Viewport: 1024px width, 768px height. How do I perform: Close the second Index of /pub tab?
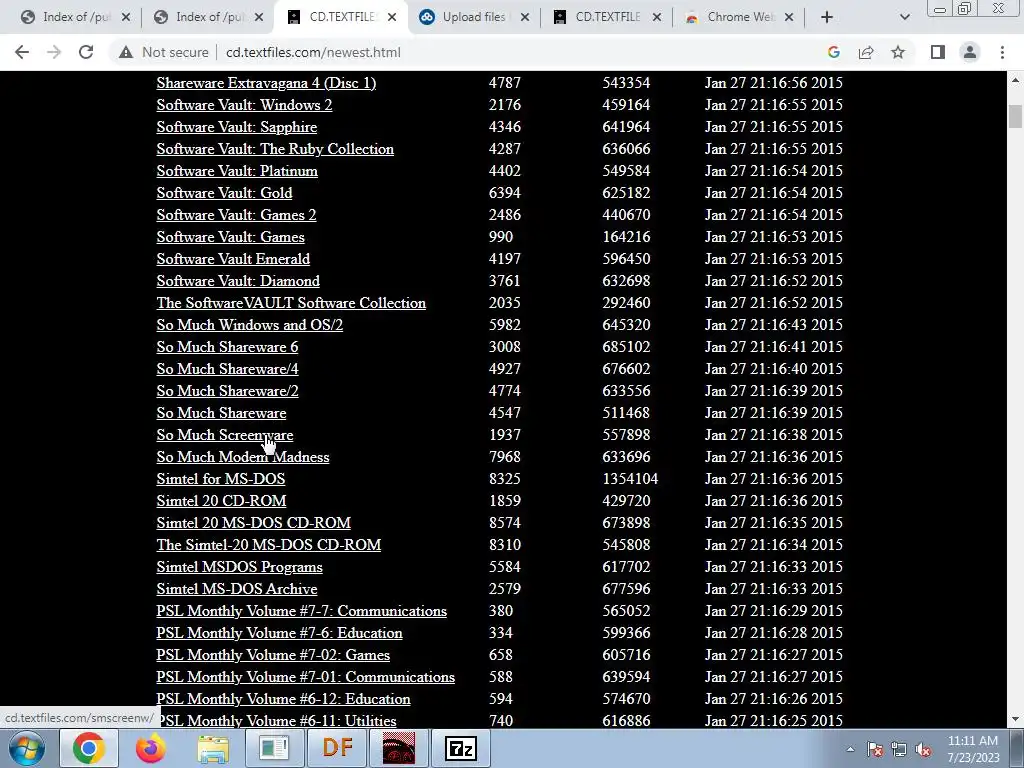click(259, 18)
